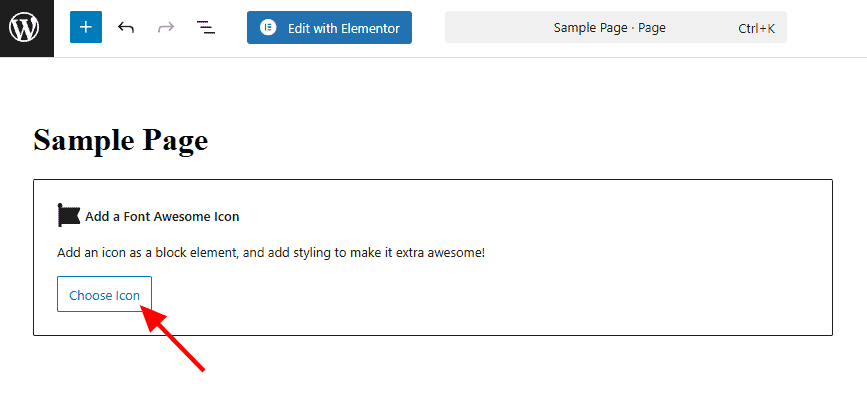Click the word "Page" after the dot separator
The image size is (867, 412).
click(652, 28)
